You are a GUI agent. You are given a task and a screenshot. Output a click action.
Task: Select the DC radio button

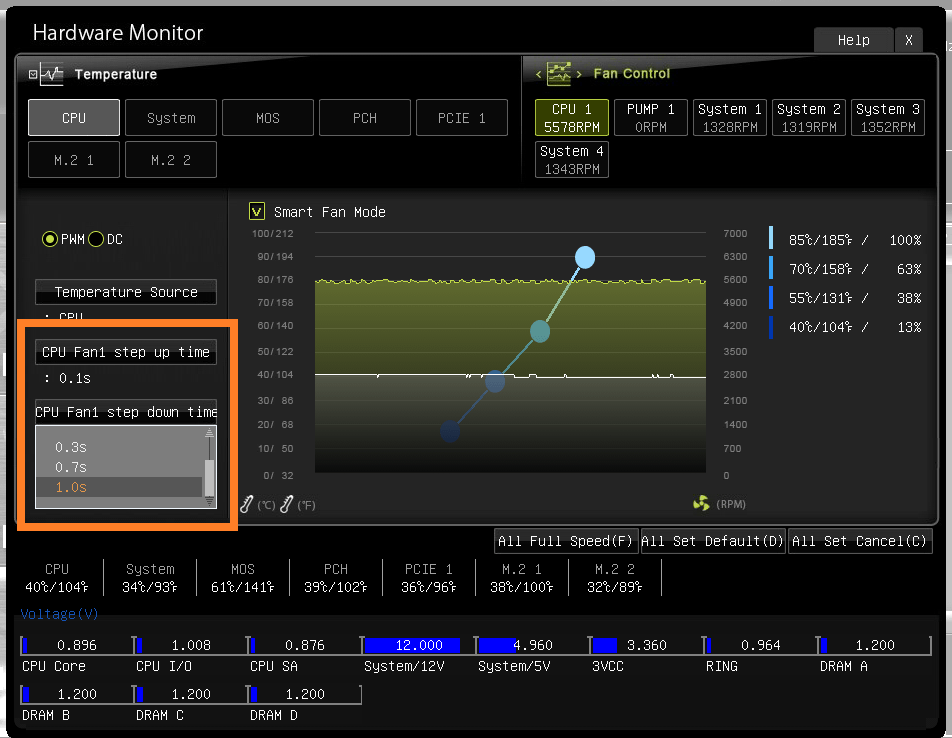tap(96, 239)
